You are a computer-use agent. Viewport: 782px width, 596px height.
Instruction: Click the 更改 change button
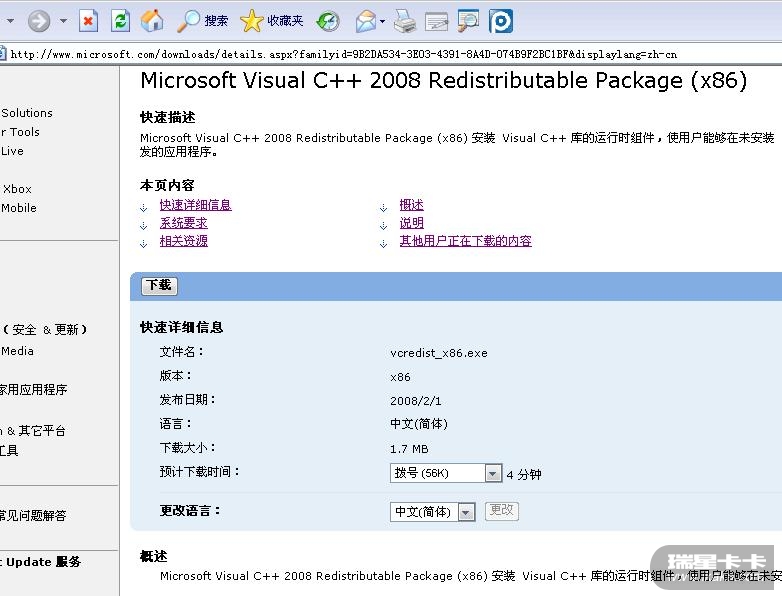(502, 510)
